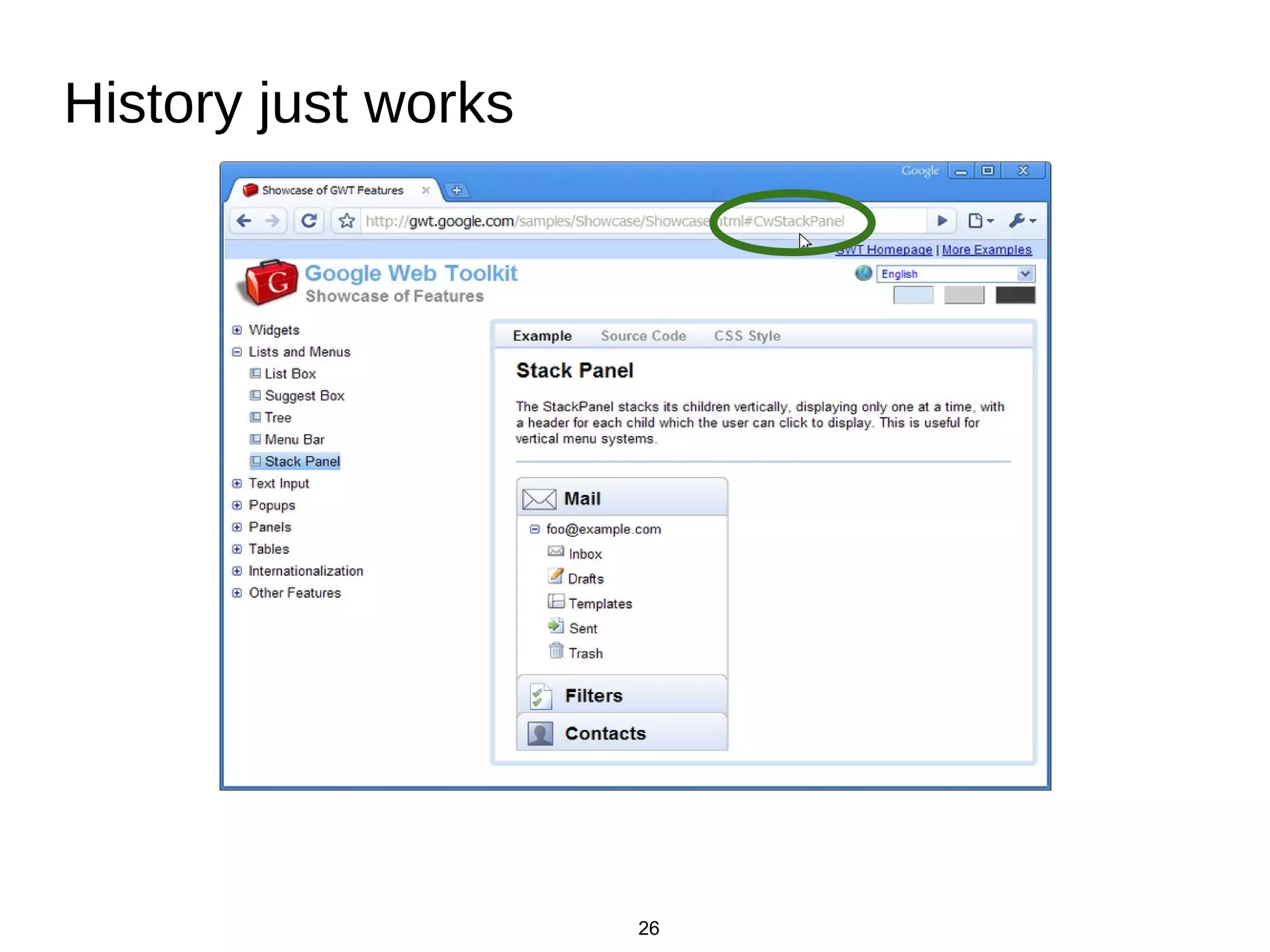Click the Templates sheet icon
1270x952 pixels.
tap(556, 601)
